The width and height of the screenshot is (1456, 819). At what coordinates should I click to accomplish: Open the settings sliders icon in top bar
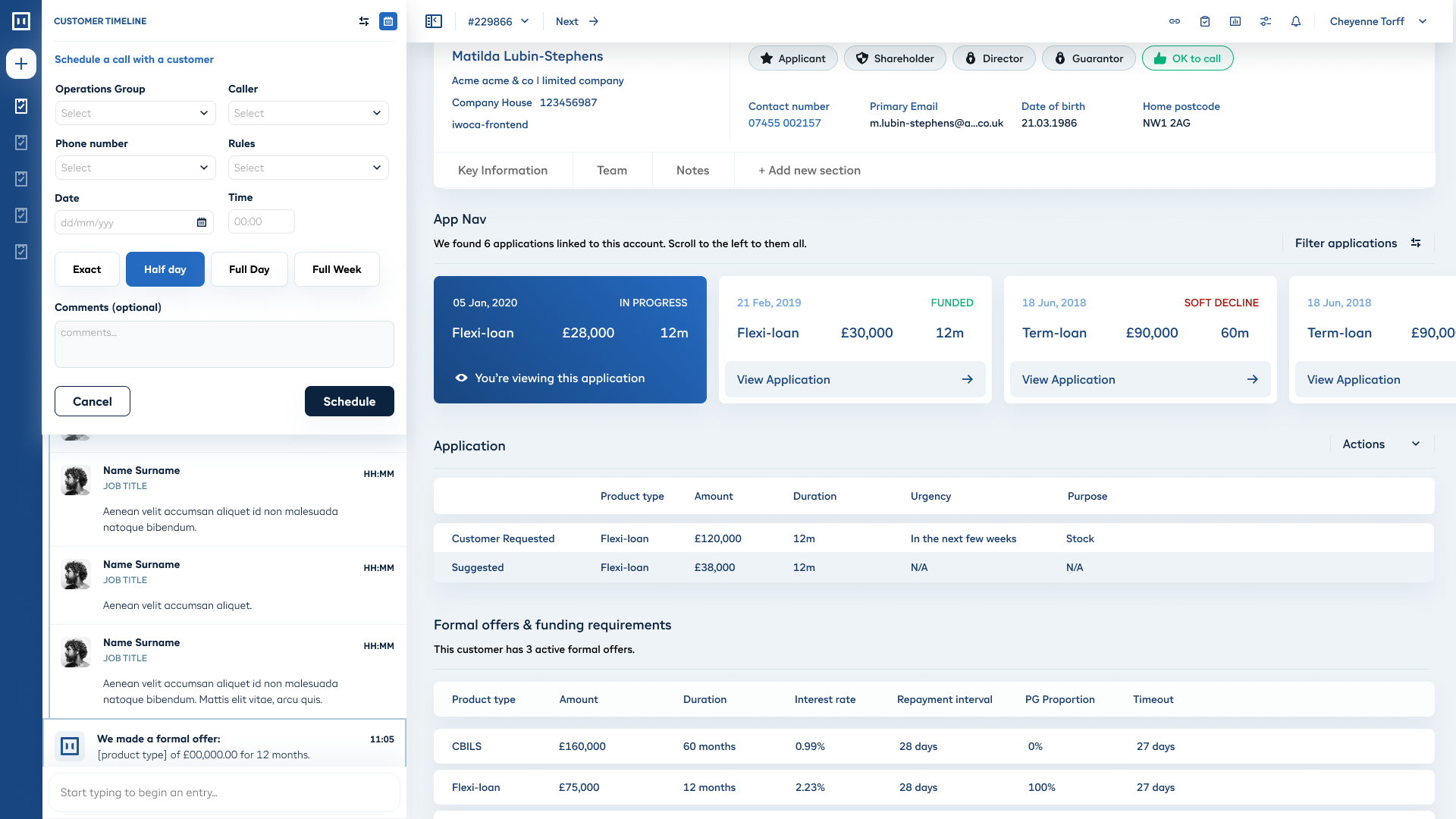1266,21
